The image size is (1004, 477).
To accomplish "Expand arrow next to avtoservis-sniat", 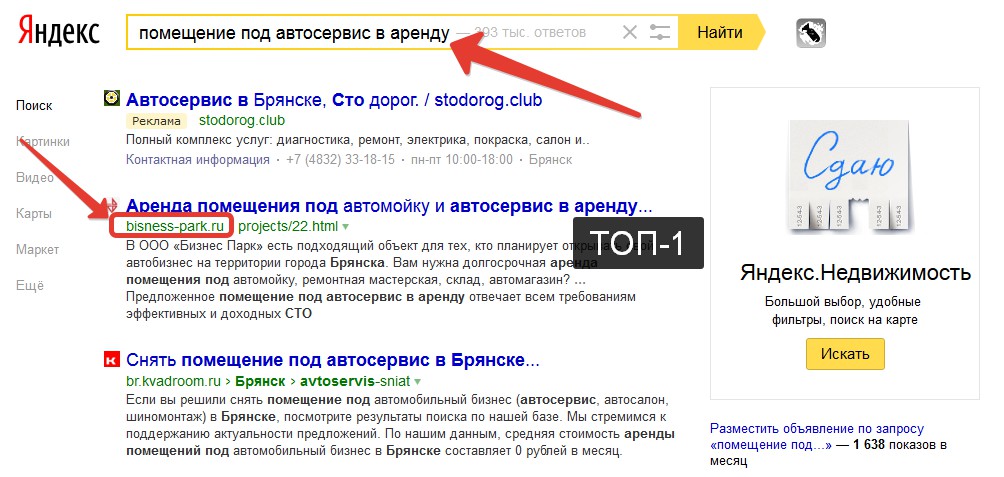I will pos(417,382).
